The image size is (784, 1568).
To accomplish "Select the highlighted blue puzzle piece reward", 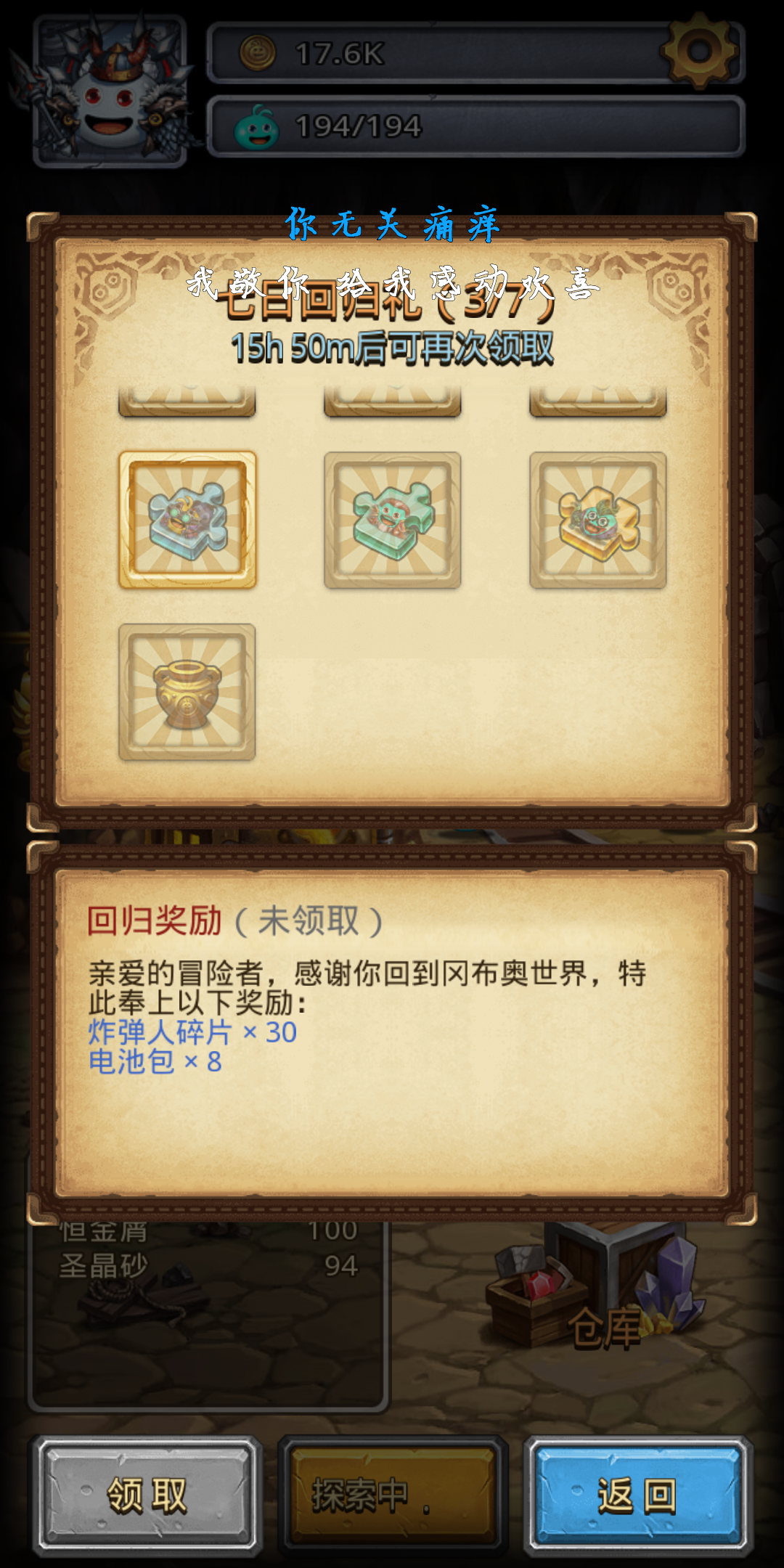I will point(187,520).
